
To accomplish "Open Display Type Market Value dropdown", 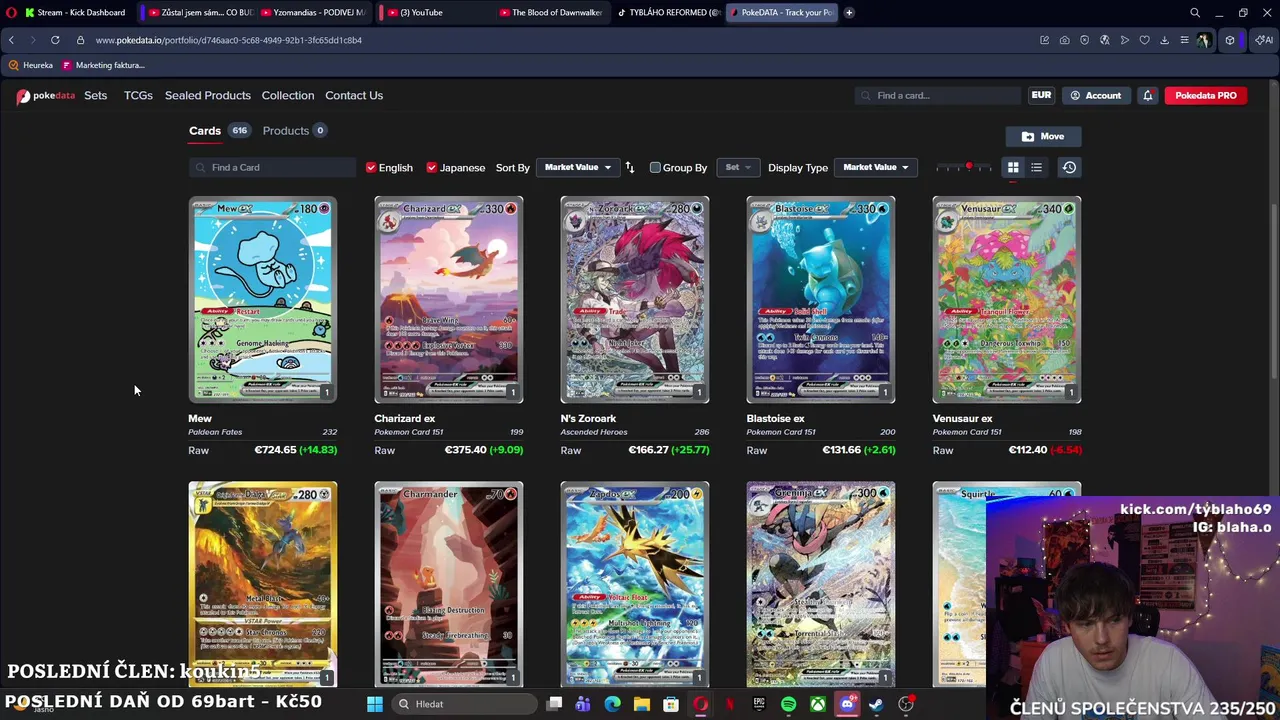I will tap(875, 168).
